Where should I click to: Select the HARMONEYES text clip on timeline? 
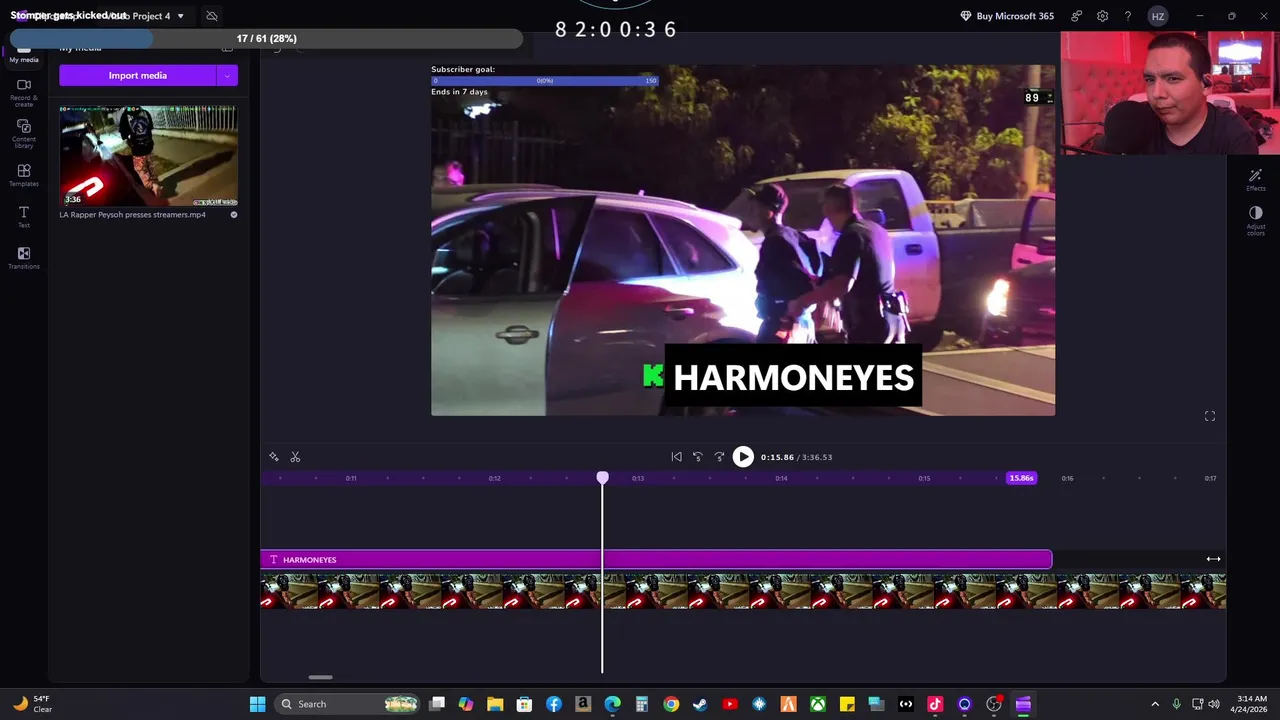coord(656,560)
